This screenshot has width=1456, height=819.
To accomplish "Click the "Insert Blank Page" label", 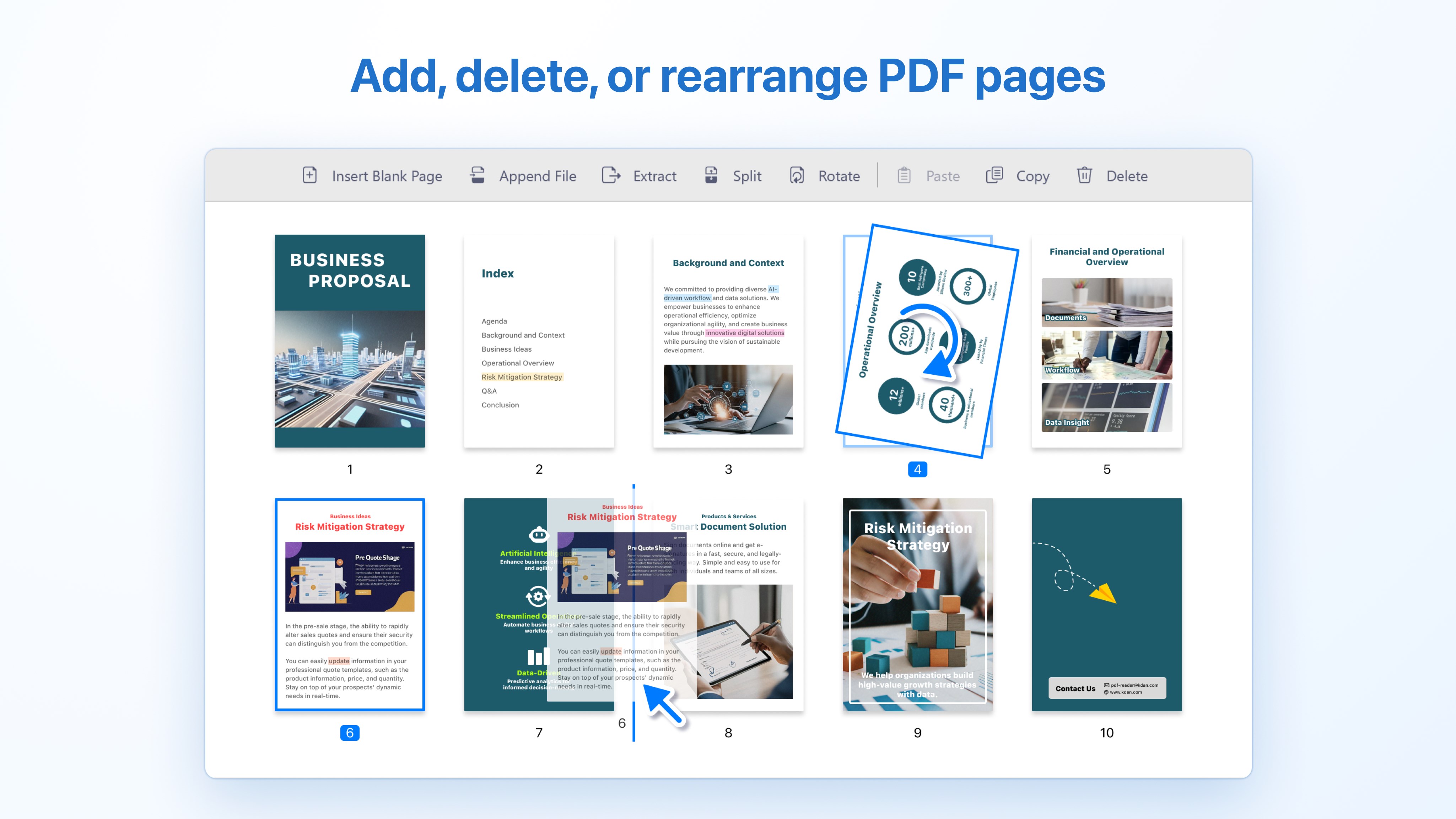I will pyautogui.click(x=388, y=176).
